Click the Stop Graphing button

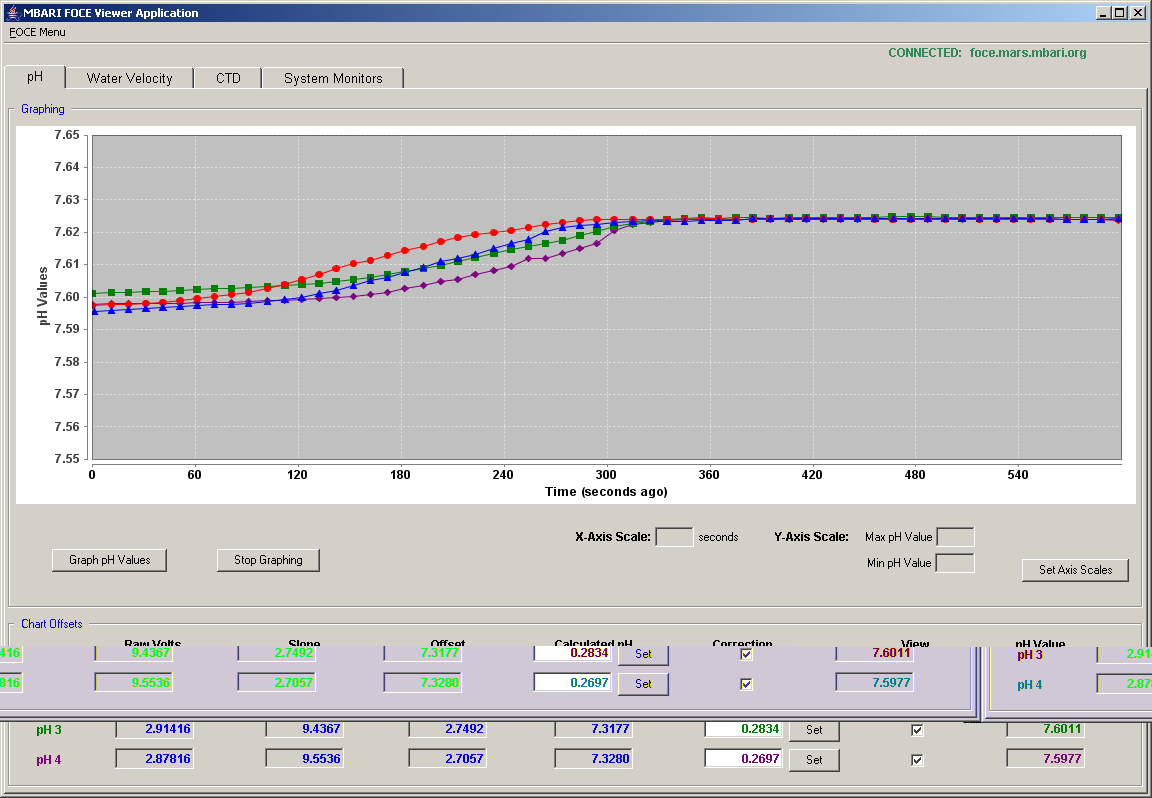click(268, 560)
